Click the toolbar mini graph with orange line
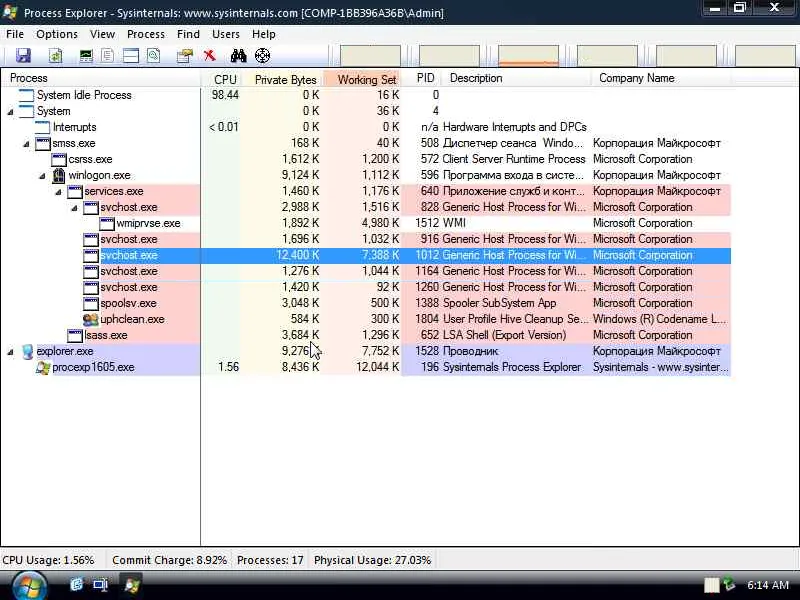 [x=528, y=56]
